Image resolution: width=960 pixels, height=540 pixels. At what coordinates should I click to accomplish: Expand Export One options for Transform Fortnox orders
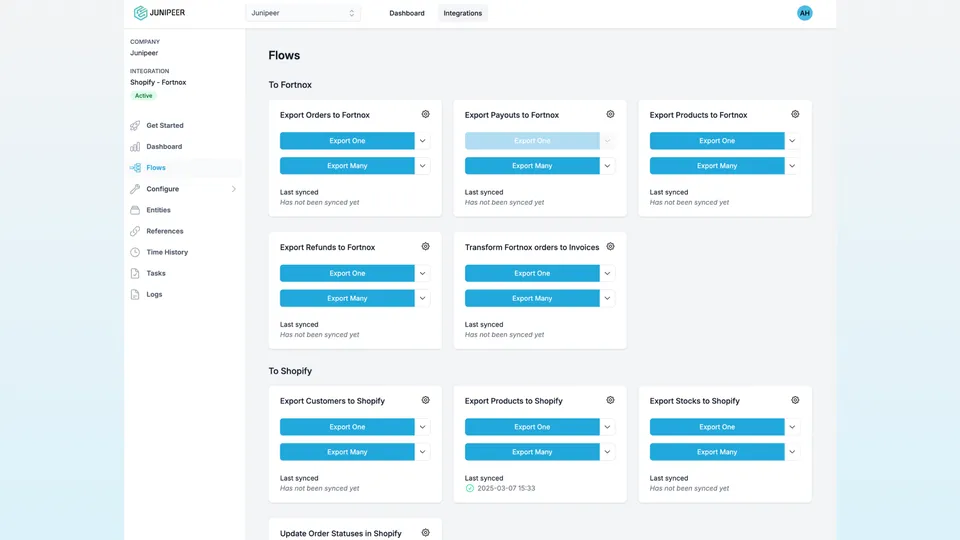(607, 273)
